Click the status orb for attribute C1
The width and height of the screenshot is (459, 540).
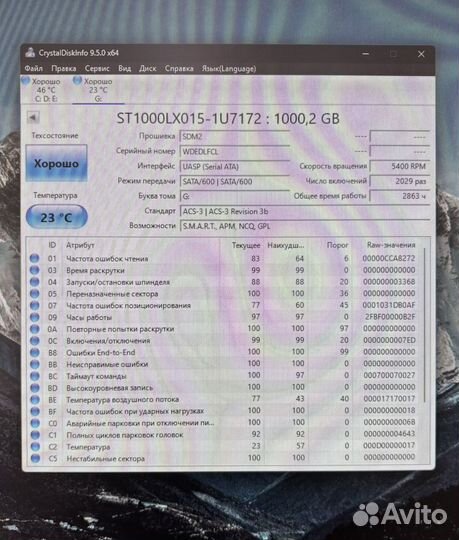(x=34, y=435)
